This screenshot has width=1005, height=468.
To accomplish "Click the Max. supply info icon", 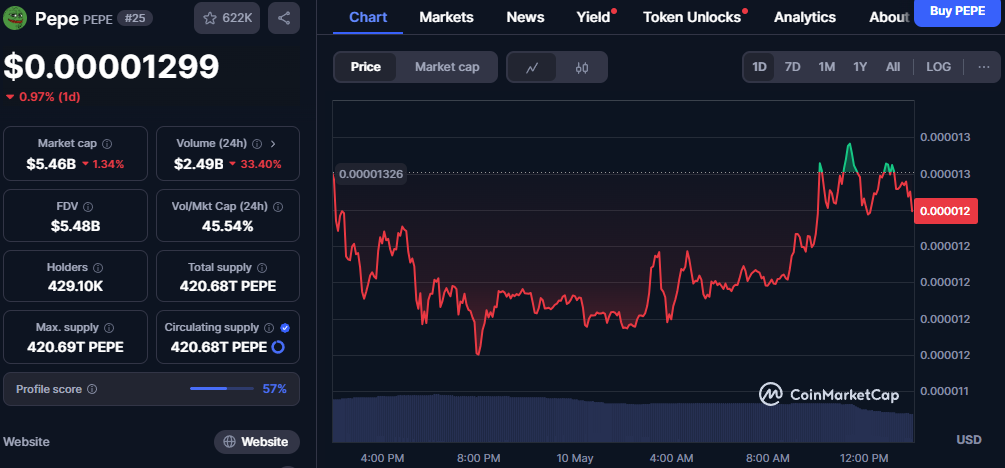I will (x=109, y=328).
